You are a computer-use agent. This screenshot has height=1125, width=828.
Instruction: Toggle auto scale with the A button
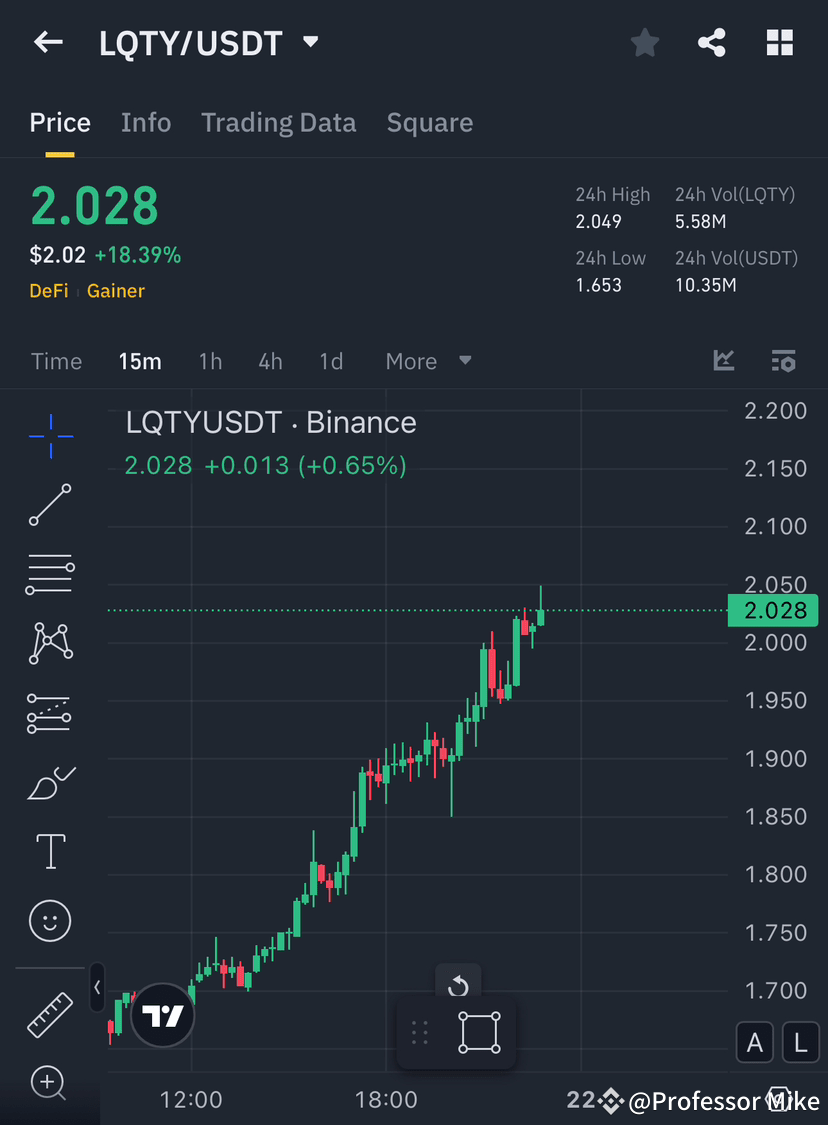point(755,1042)
